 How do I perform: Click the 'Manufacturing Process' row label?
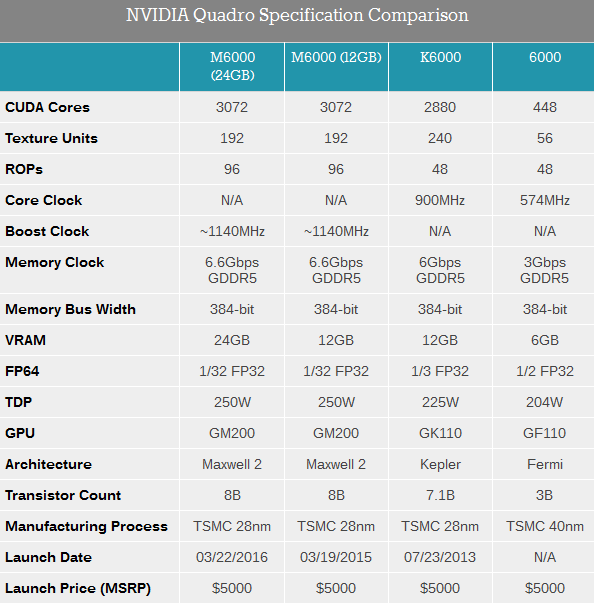86,526
